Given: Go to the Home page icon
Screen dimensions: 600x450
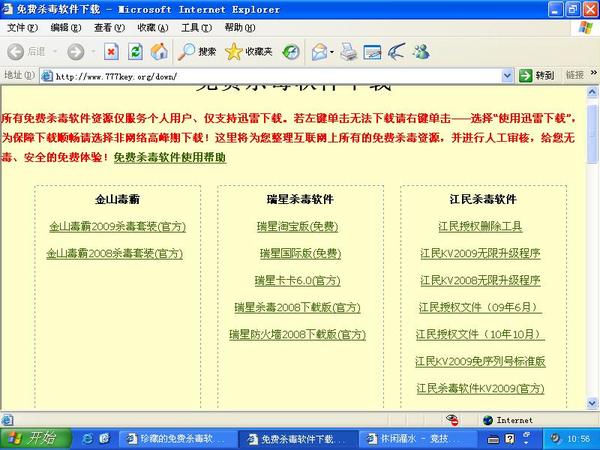Looking at the screenshot, I should pyautogui.click(x=159, y=51).
